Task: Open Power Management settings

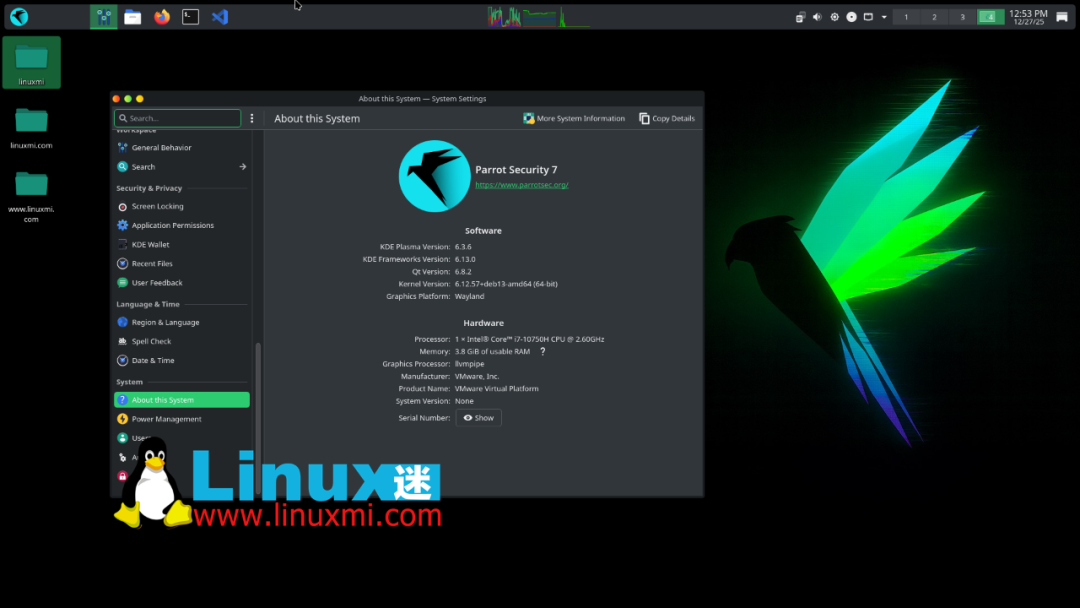Action: (166, 418)
